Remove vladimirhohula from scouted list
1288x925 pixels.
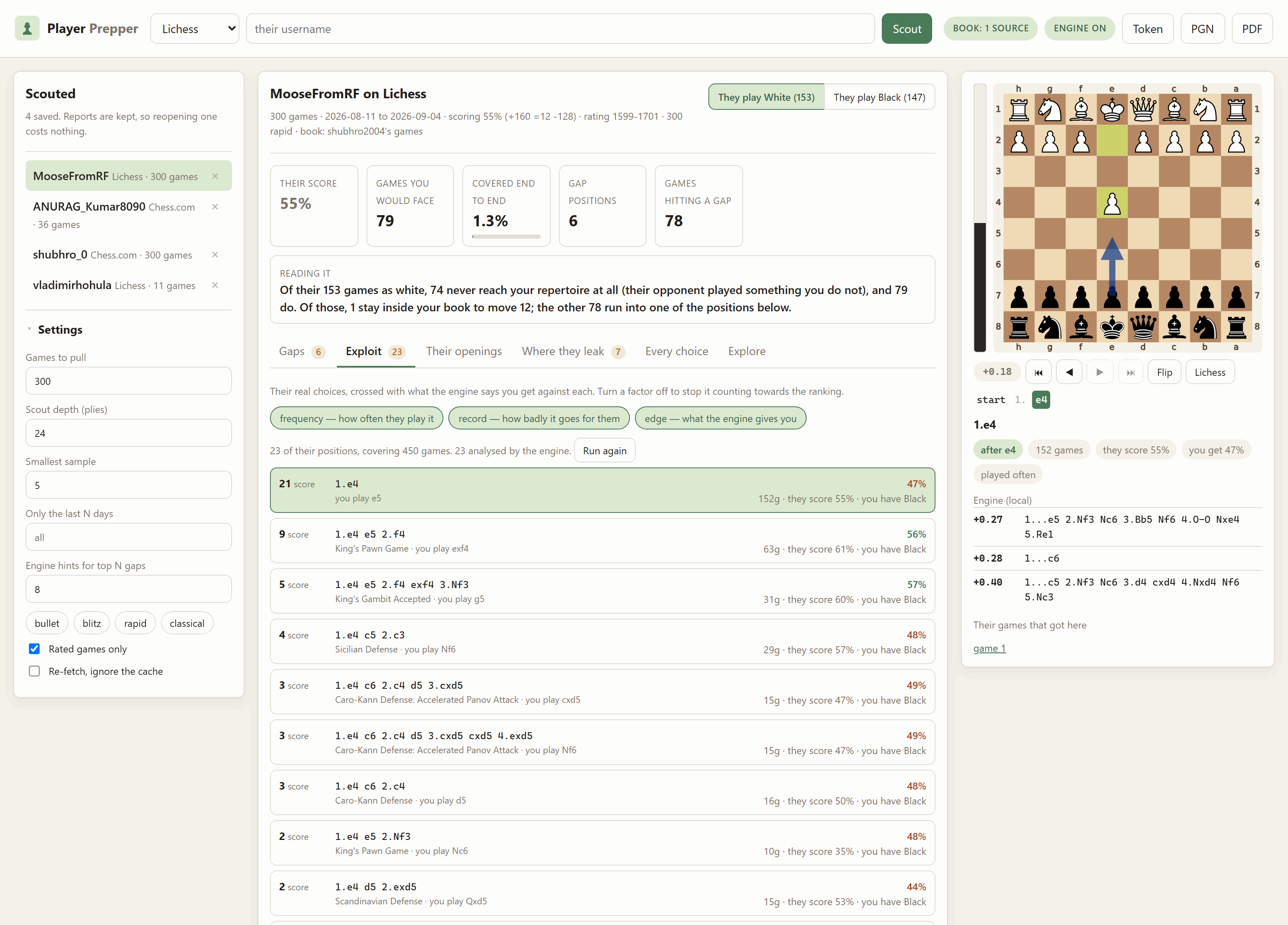tap(215, 285)
